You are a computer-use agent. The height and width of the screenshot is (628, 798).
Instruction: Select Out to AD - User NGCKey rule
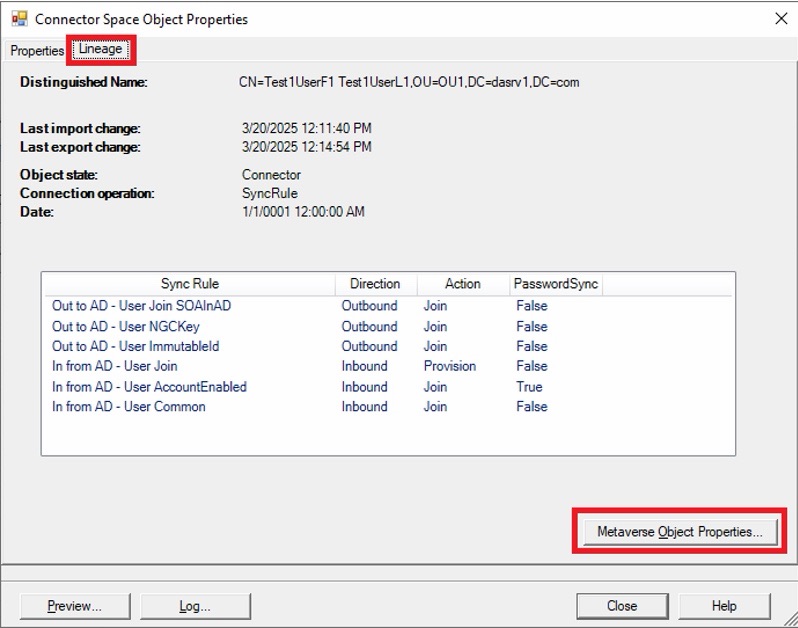[126, 327]
